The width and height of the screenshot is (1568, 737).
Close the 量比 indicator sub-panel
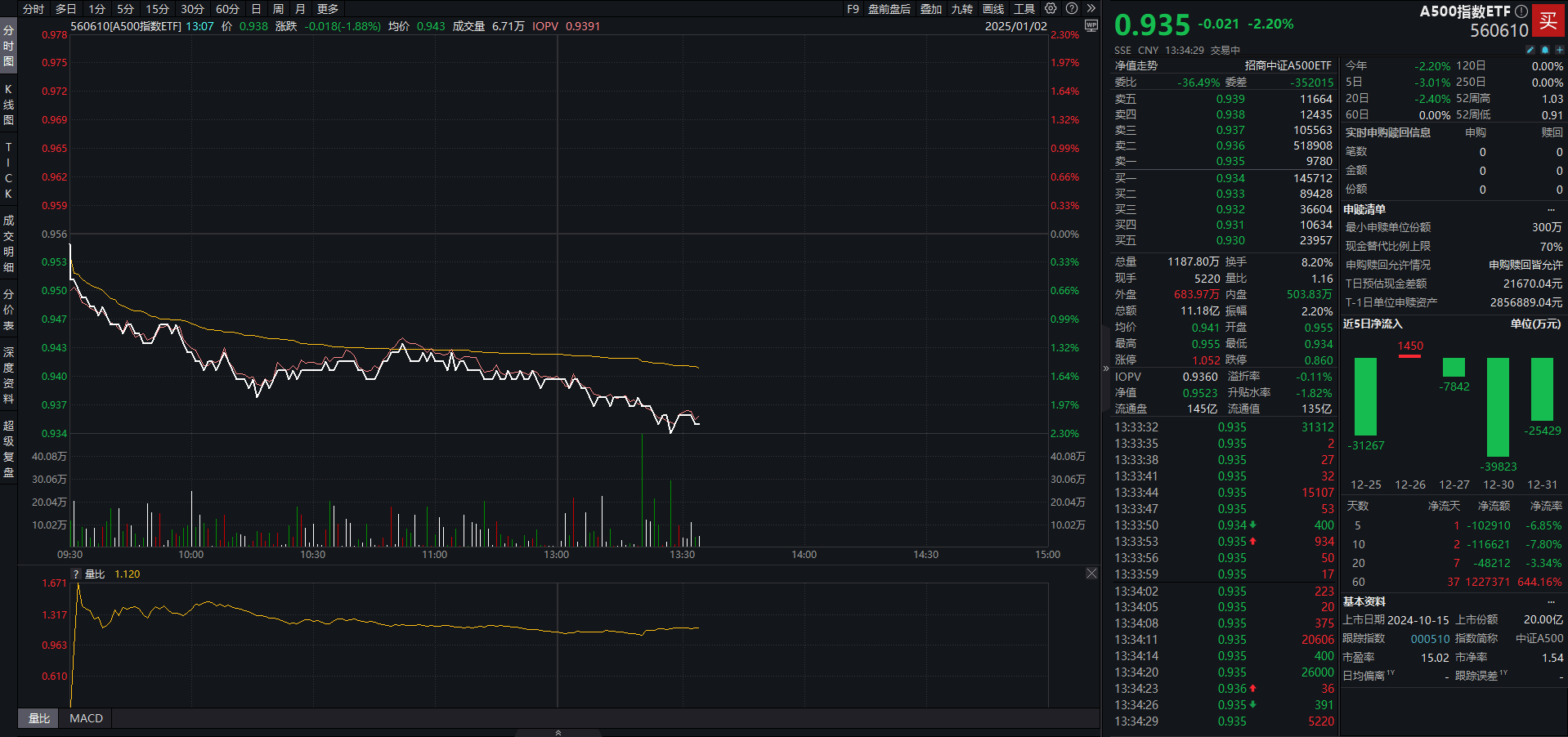click(1091, 574)
